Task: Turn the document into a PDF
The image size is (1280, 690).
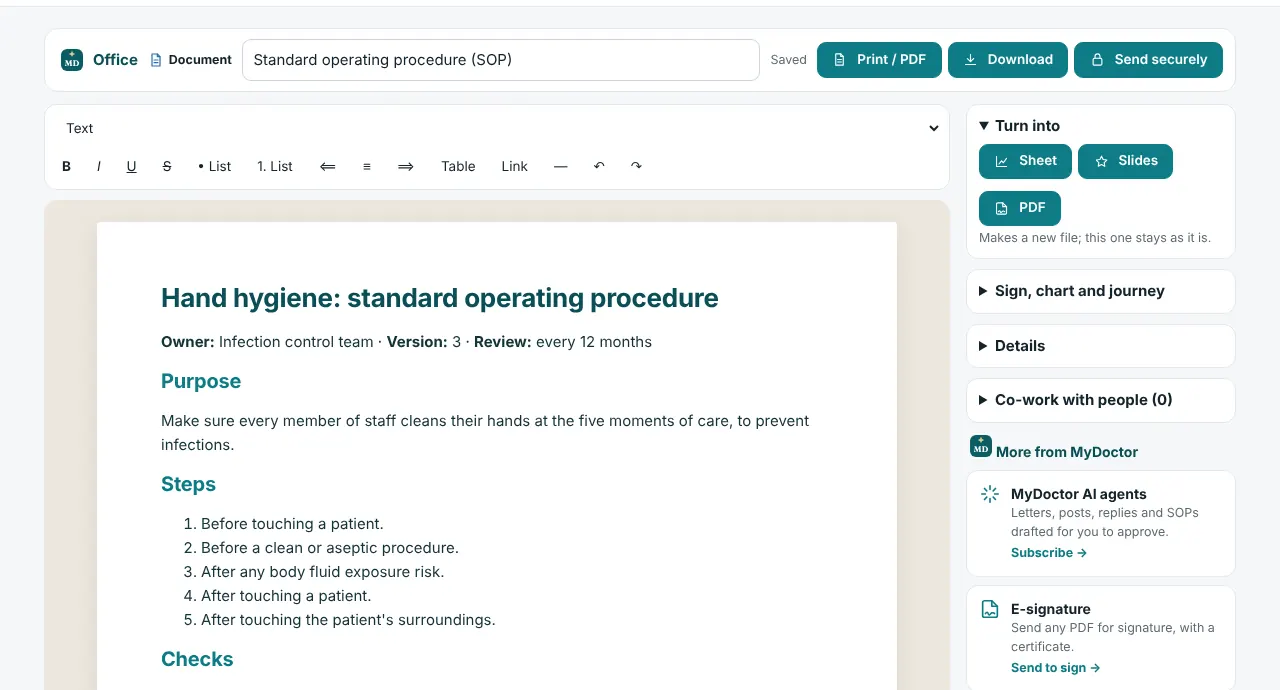Action: pyautogui.click(x=1020, y=208)
